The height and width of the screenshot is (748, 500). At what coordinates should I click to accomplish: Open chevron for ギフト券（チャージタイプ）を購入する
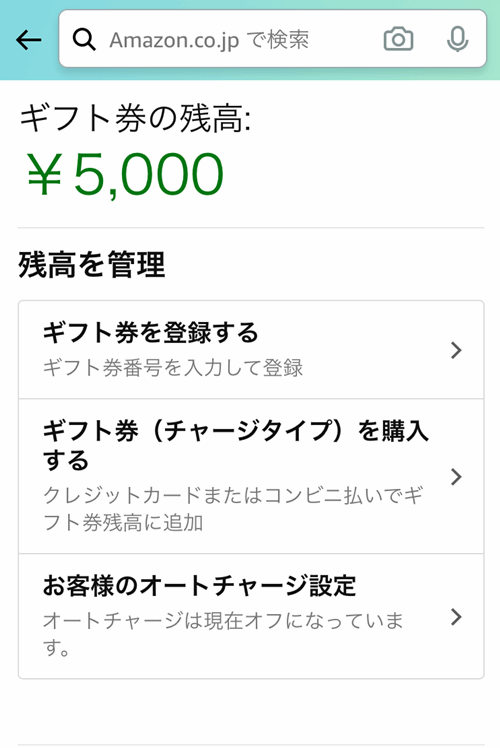coord(456,477)
